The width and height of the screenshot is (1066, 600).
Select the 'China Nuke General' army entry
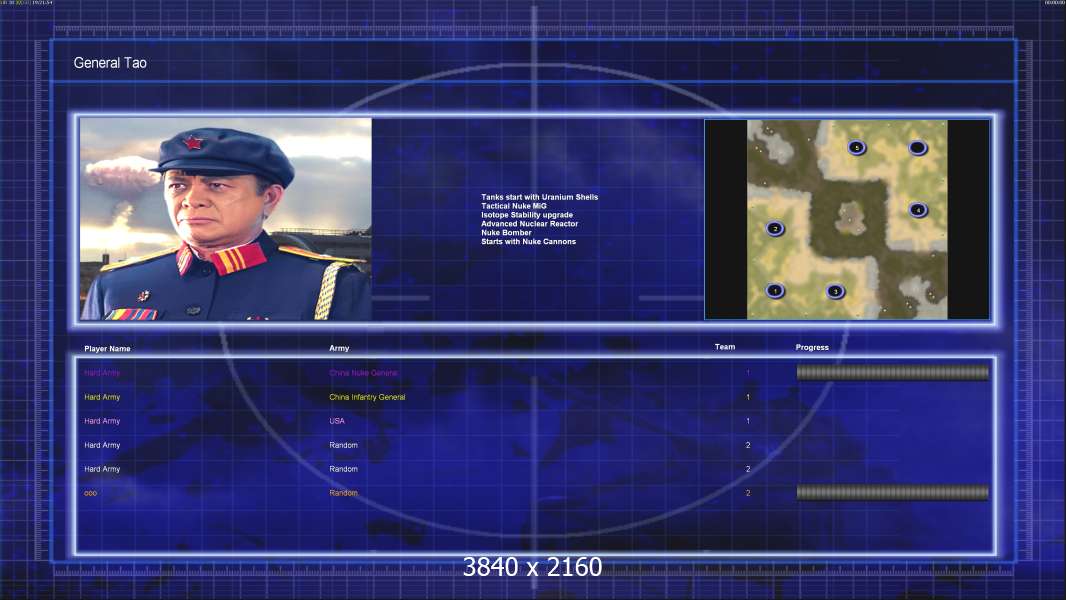point(363,373)
